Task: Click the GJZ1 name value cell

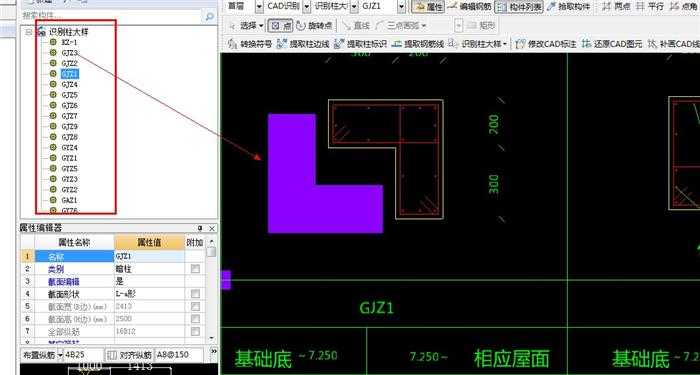Action: coord(150,256)
